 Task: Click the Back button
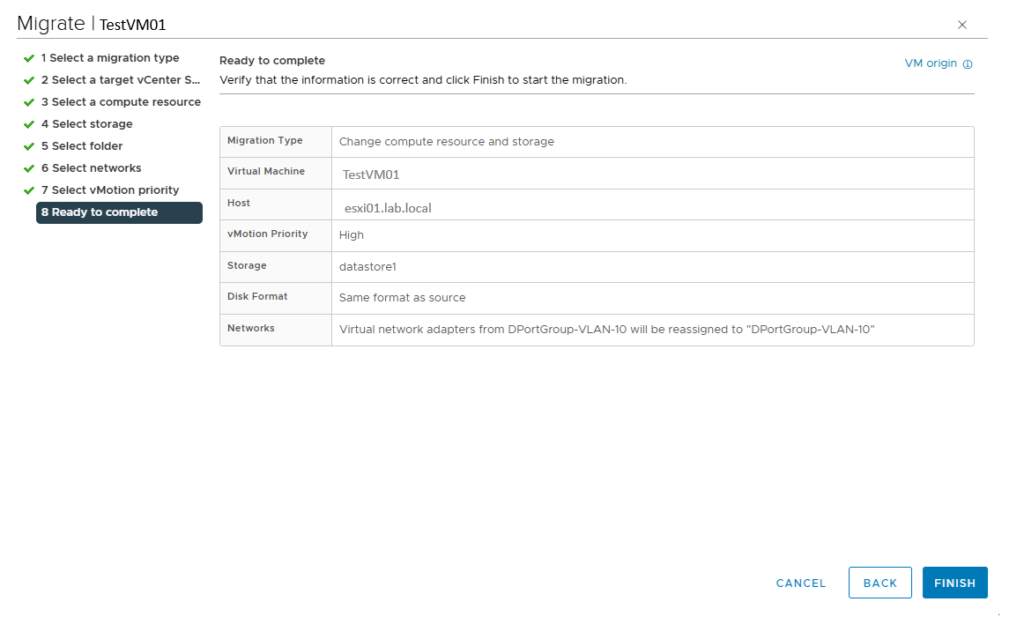coord(880,583)
